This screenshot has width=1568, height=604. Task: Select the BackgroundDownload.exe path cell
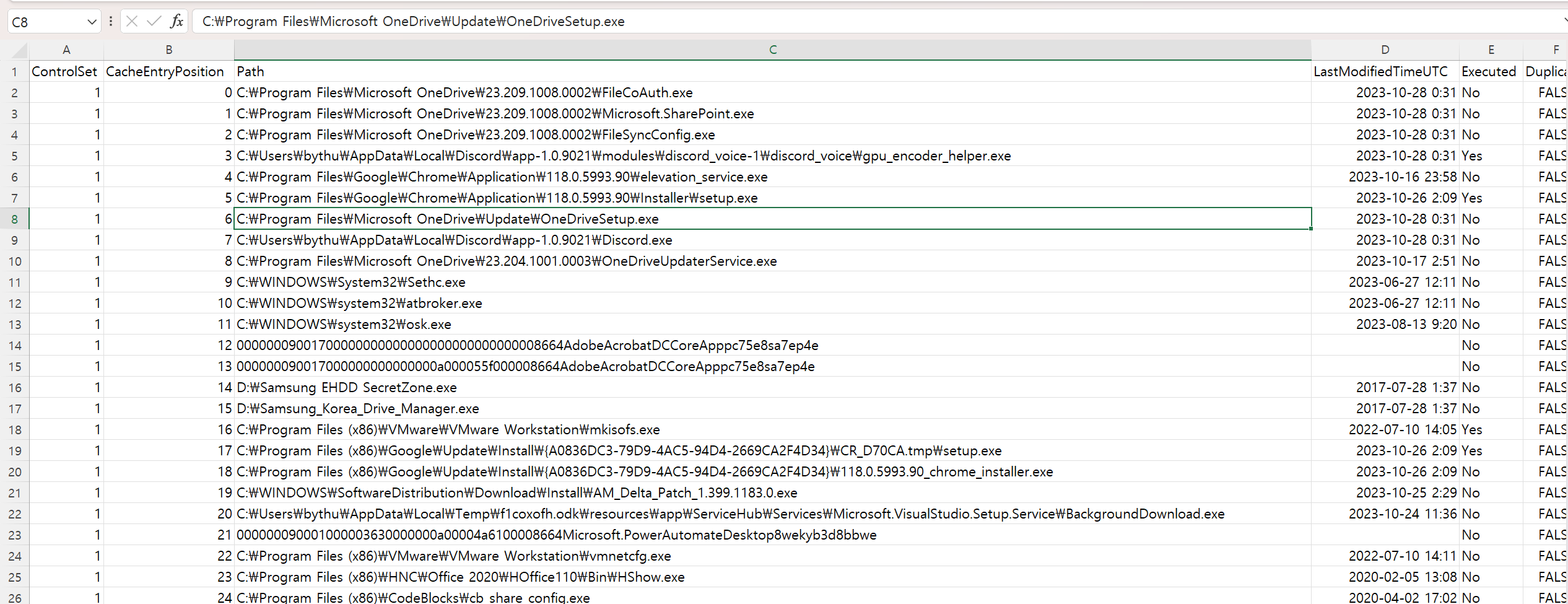[x=773, y=514]
